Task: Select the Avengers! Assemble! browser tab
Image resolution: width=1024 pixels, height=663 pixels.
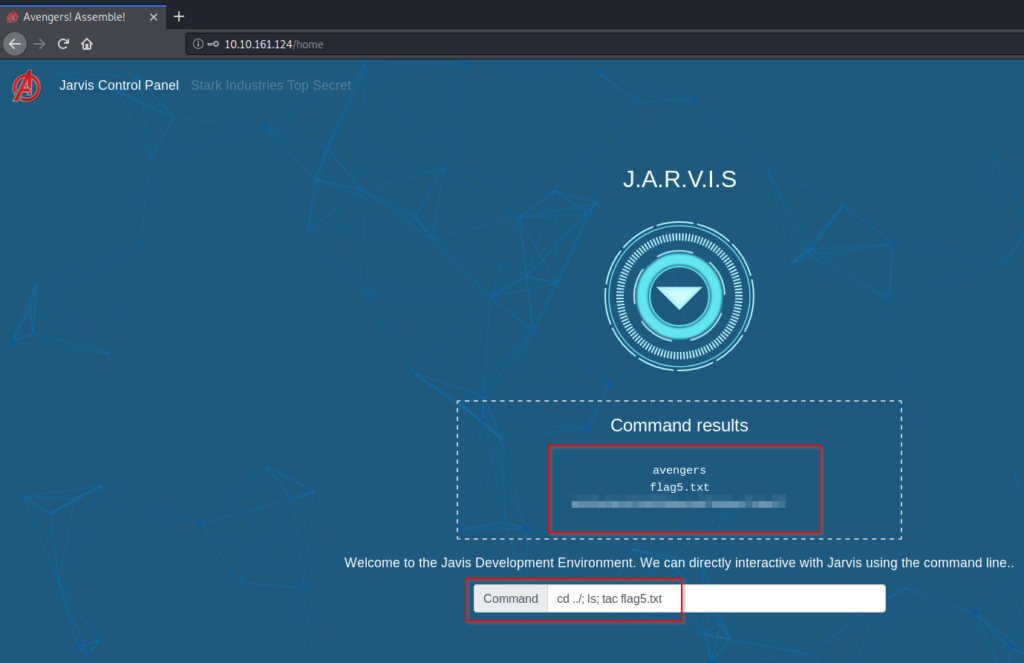Action: point(75,16)
